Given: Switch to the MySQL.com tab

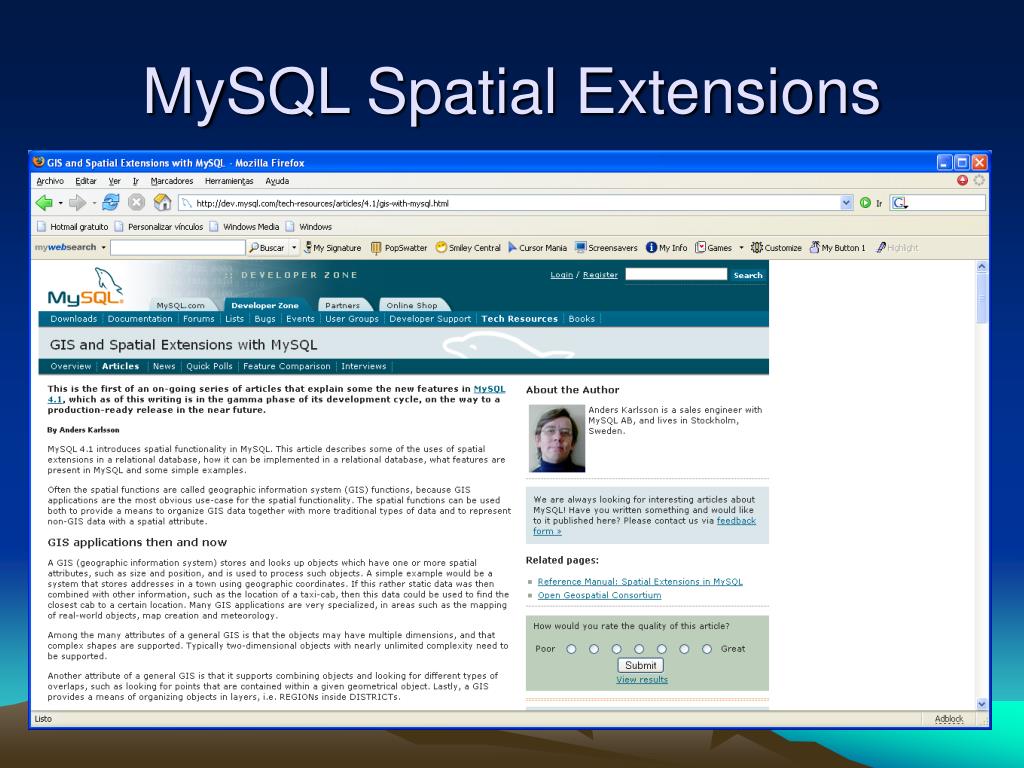Looking at the screenshot, I should (x=181, y=305).
